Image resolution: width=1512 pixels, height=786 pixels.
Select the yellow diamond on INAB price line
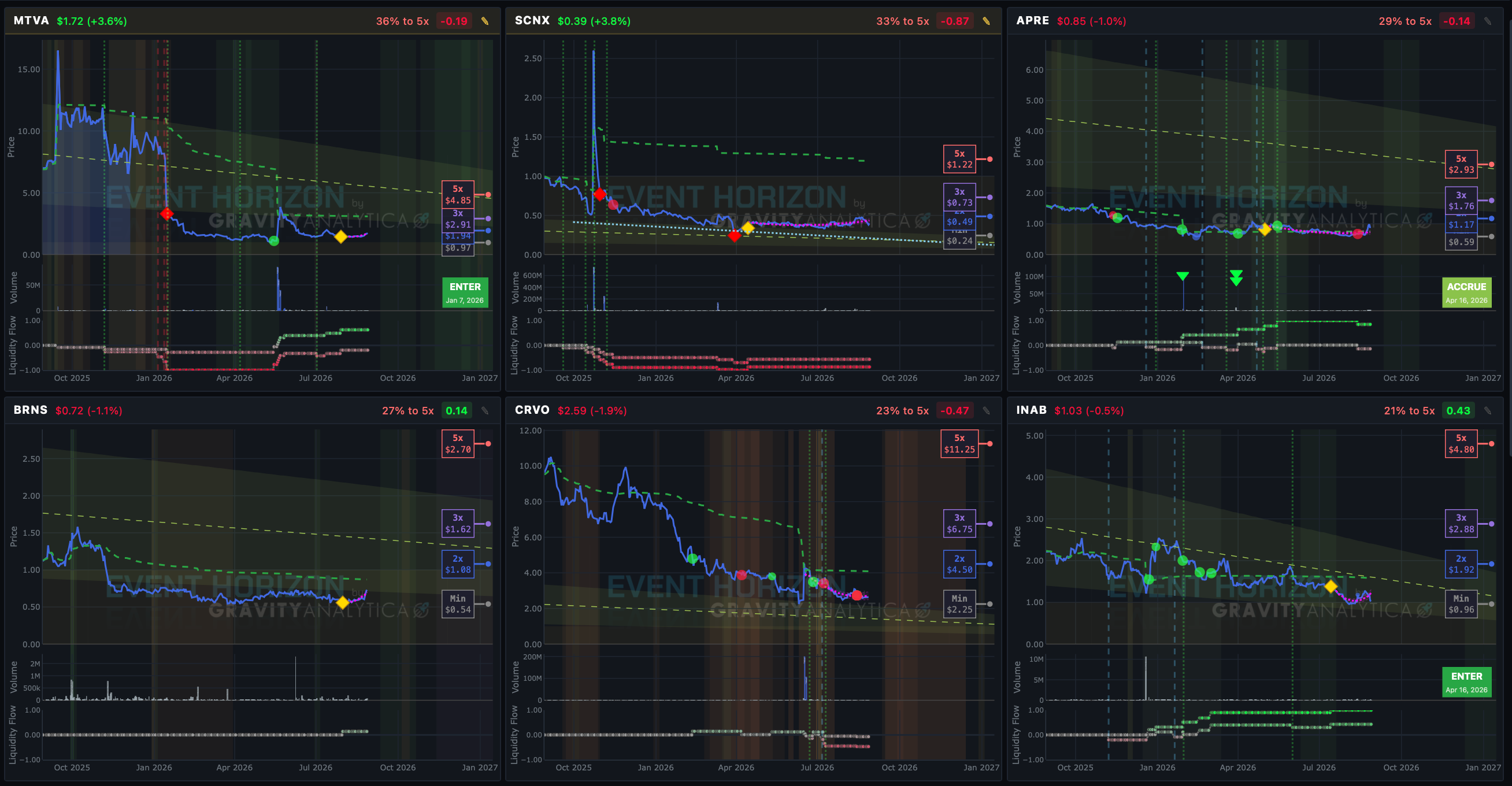click(x=1331, y=587)
